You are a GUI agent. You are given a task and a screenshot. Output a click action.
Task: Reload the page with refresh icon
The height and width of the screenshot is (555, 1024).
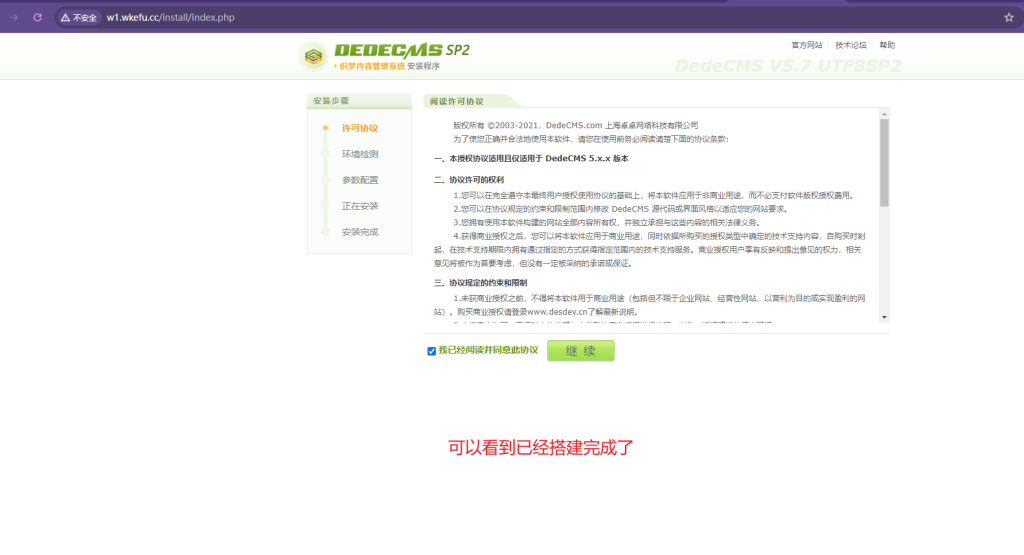point(38,17)
